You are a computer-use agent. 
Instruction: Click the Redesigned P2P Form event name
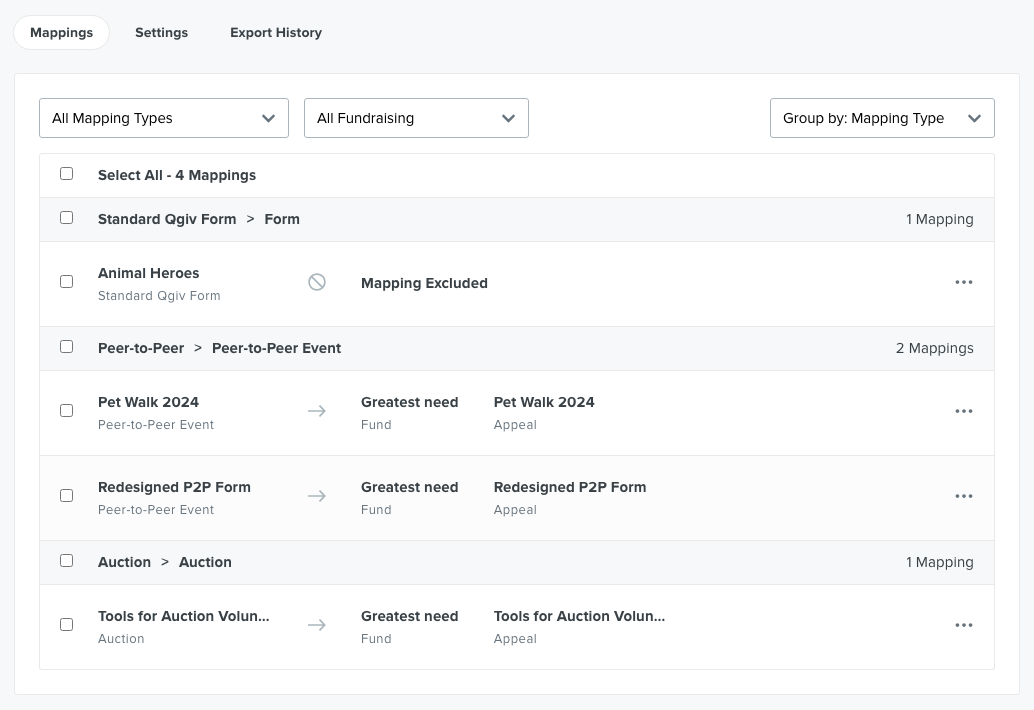click(174, 487)
